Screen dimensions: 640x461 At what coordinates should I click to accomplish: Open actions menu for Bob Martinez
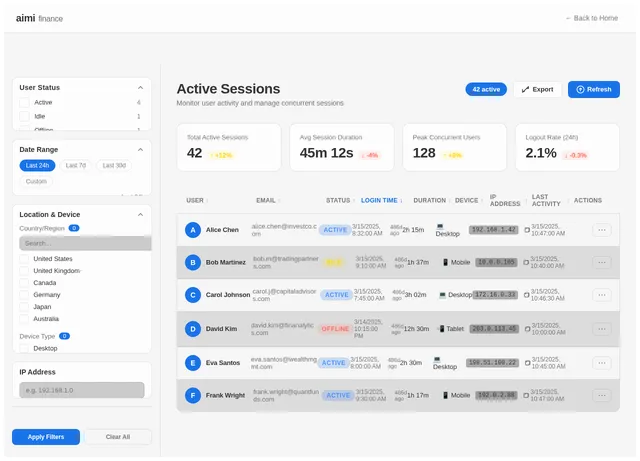tap(602, 263)
